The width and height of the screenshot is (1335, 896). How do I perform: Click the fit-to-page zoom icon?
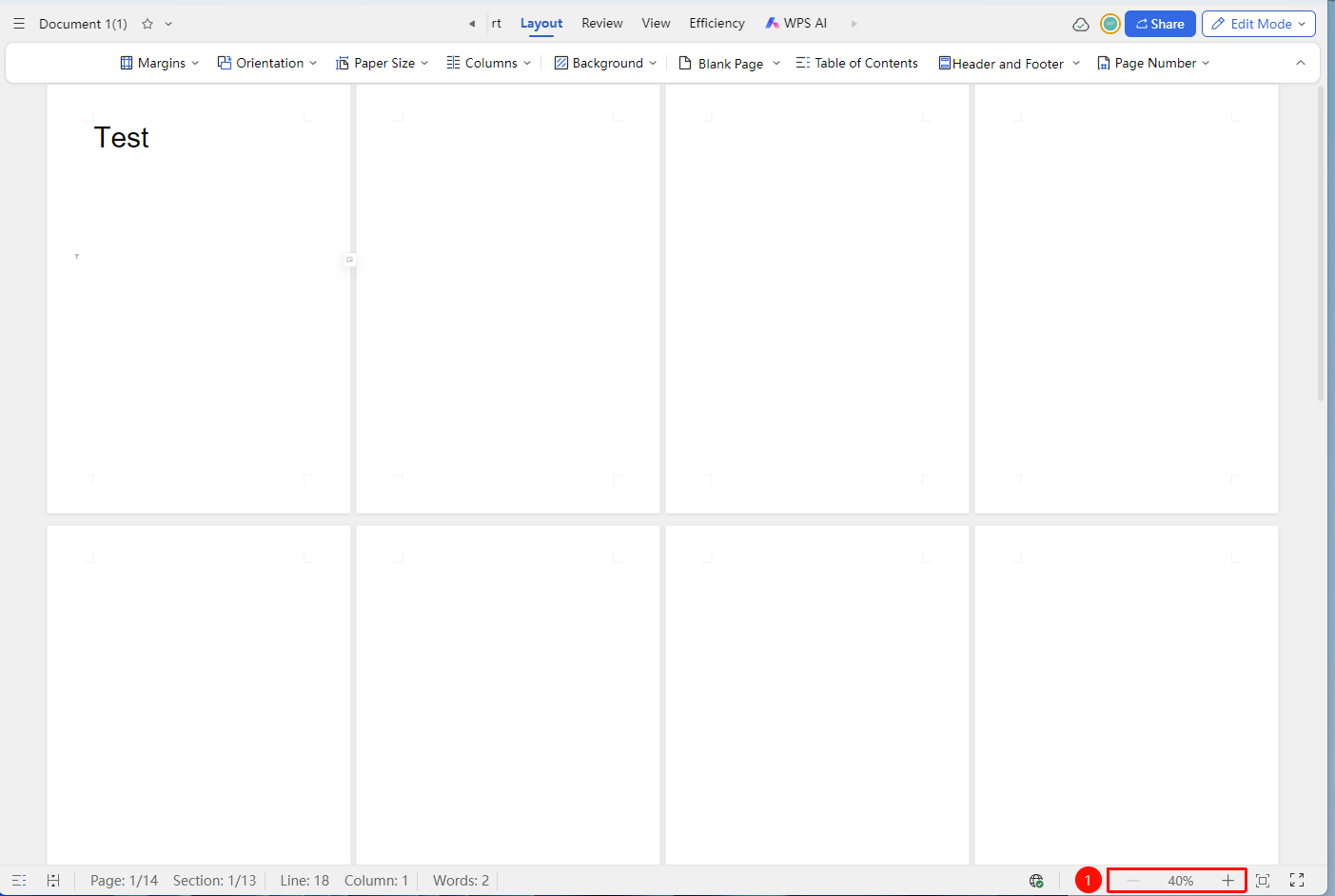1263,881
